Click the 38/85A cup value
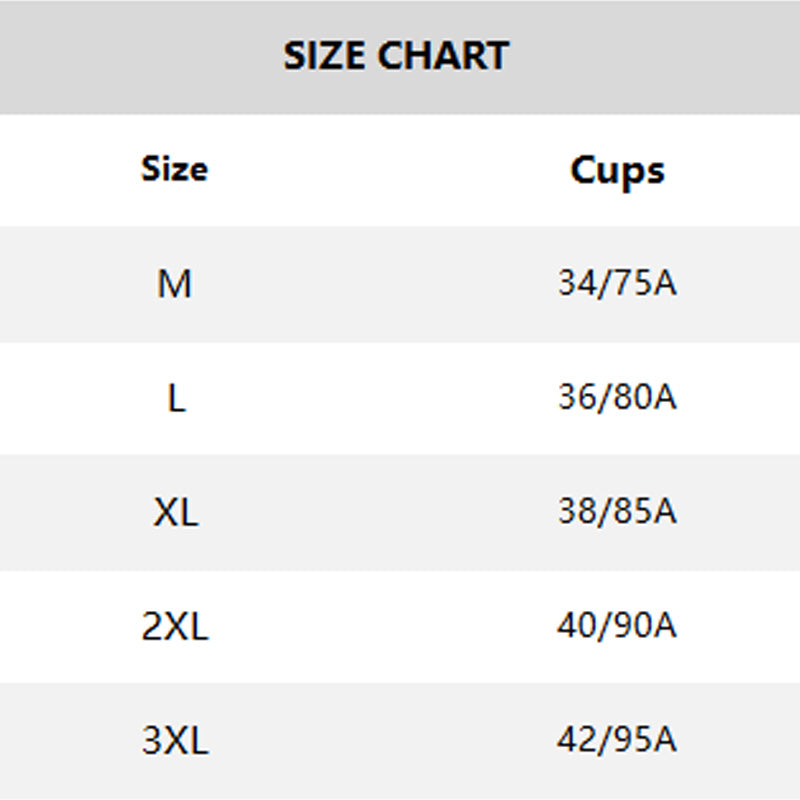 [x=617, y=512]
